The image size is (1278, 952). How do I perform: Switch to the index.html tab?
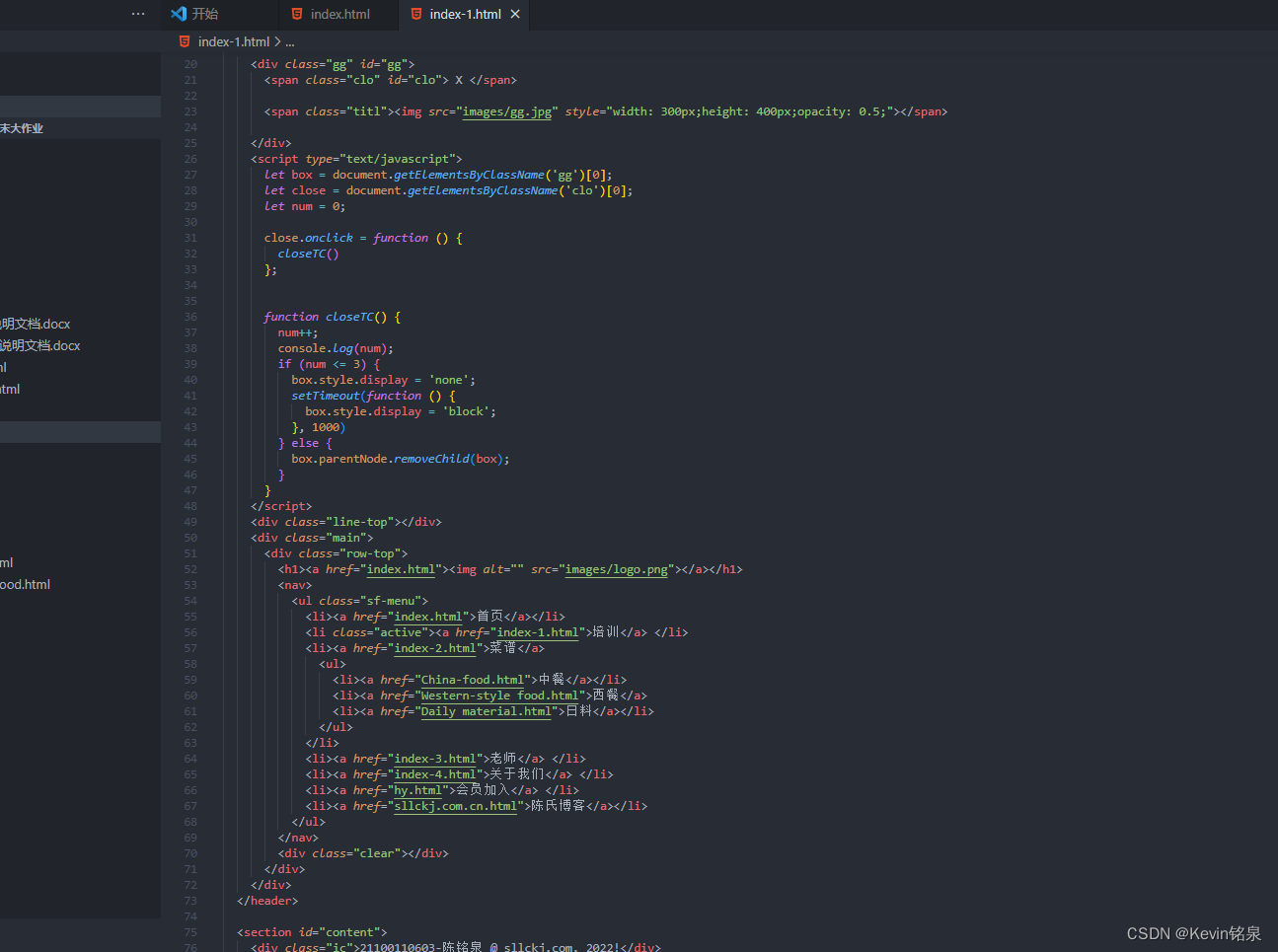[339, 14]
